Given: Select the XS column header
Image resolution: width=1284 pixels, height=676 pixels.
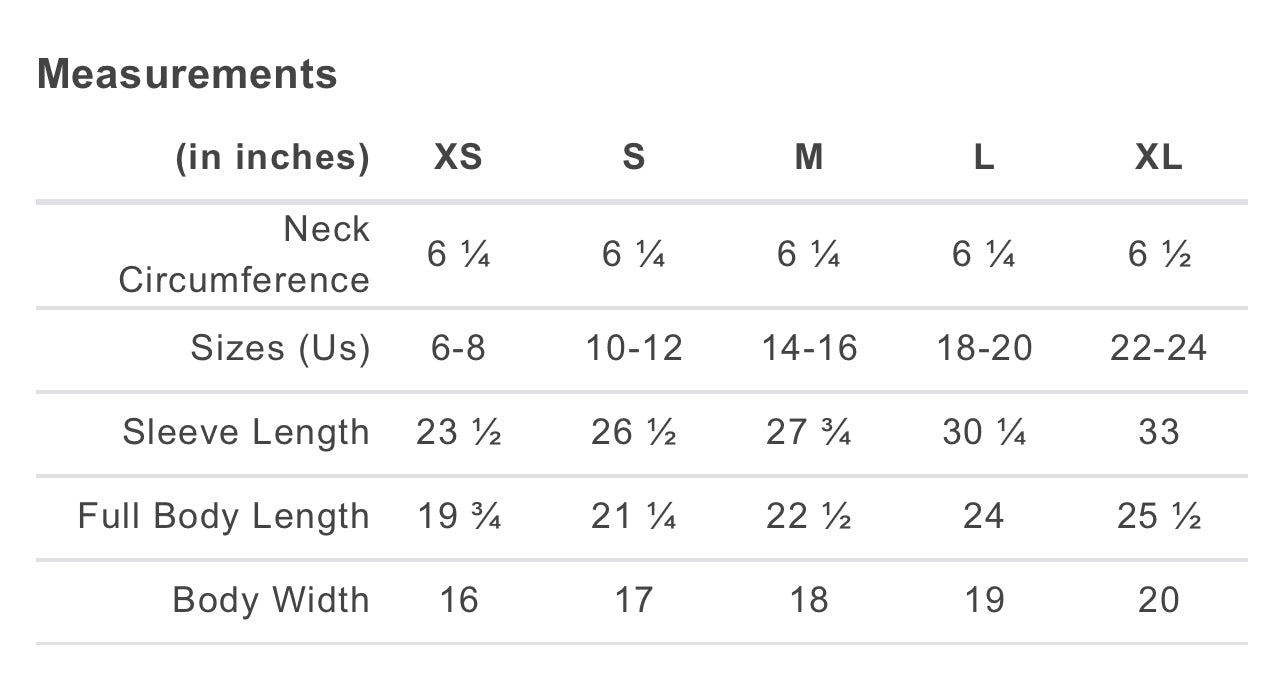Looking at the screenshot, I should pyautogui.click(x=458, y=157).
